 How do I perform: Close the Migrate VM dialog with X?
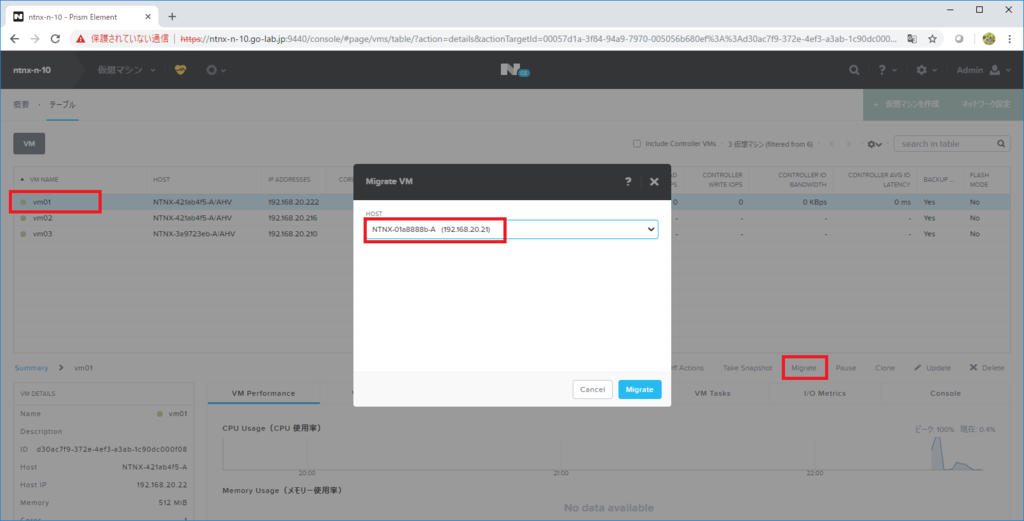tap(654, 182)
